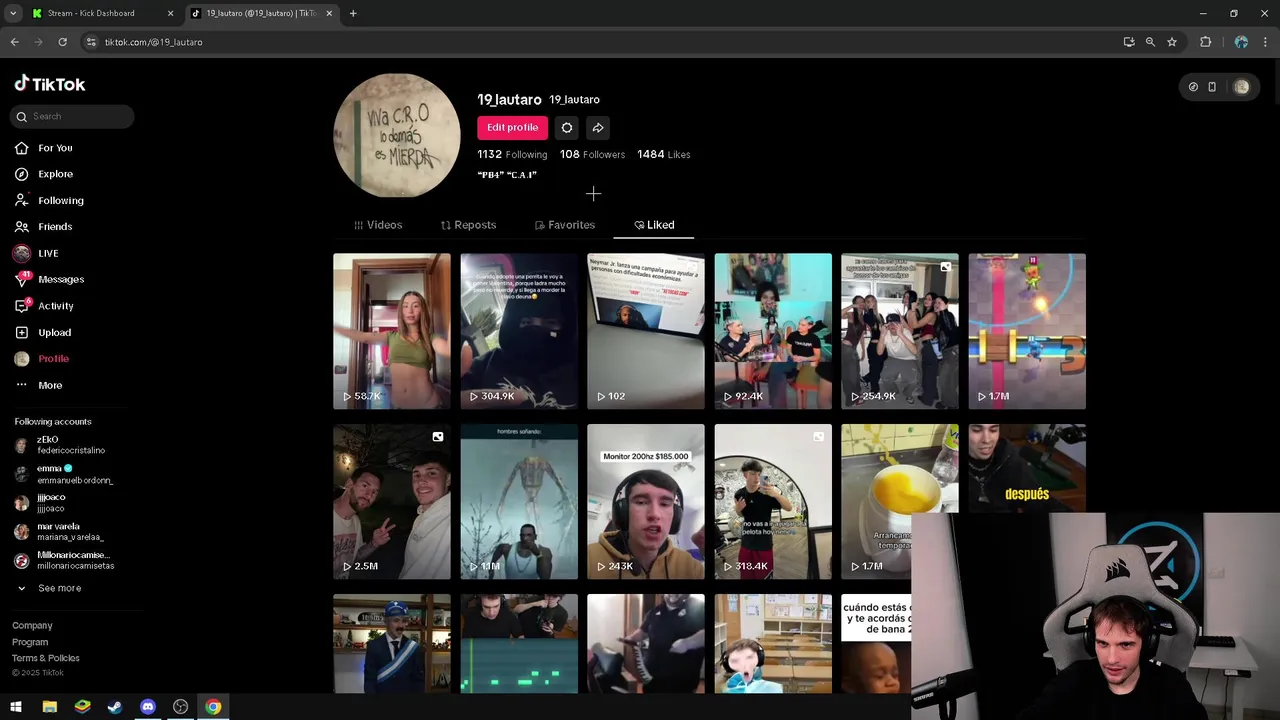Open liked video with 254.9K views
Screen dimensions: 1280x720
point(900,331)
